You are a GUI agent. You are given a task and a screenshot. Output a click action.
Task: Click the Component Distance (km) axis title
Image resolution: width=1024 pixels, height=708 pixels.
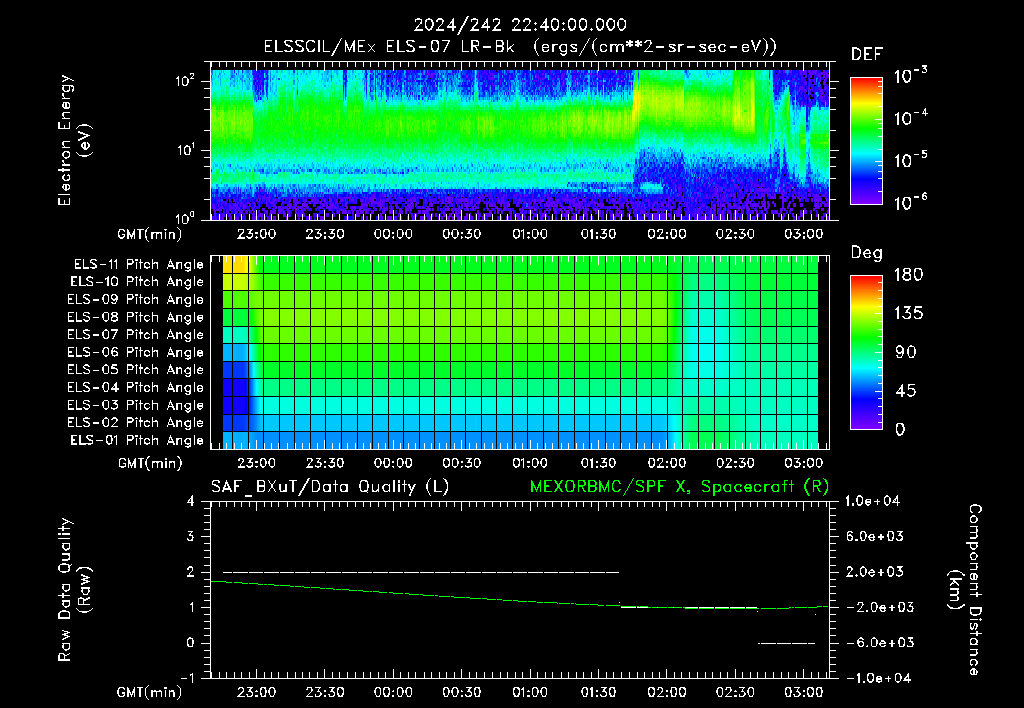coord(965,590)
